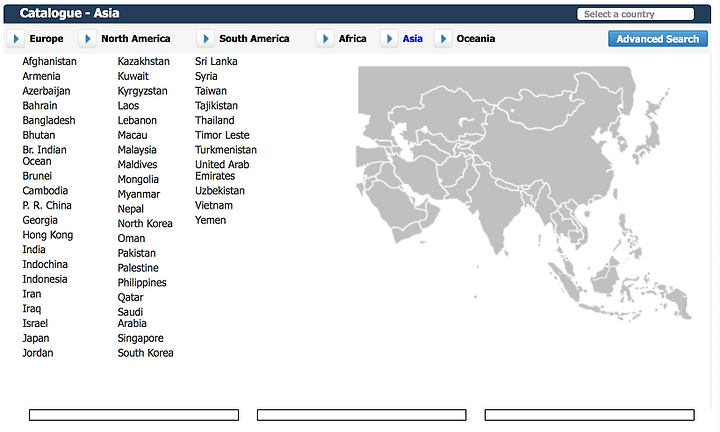Open Br. Indian Ocean link

tap(45, 156)
